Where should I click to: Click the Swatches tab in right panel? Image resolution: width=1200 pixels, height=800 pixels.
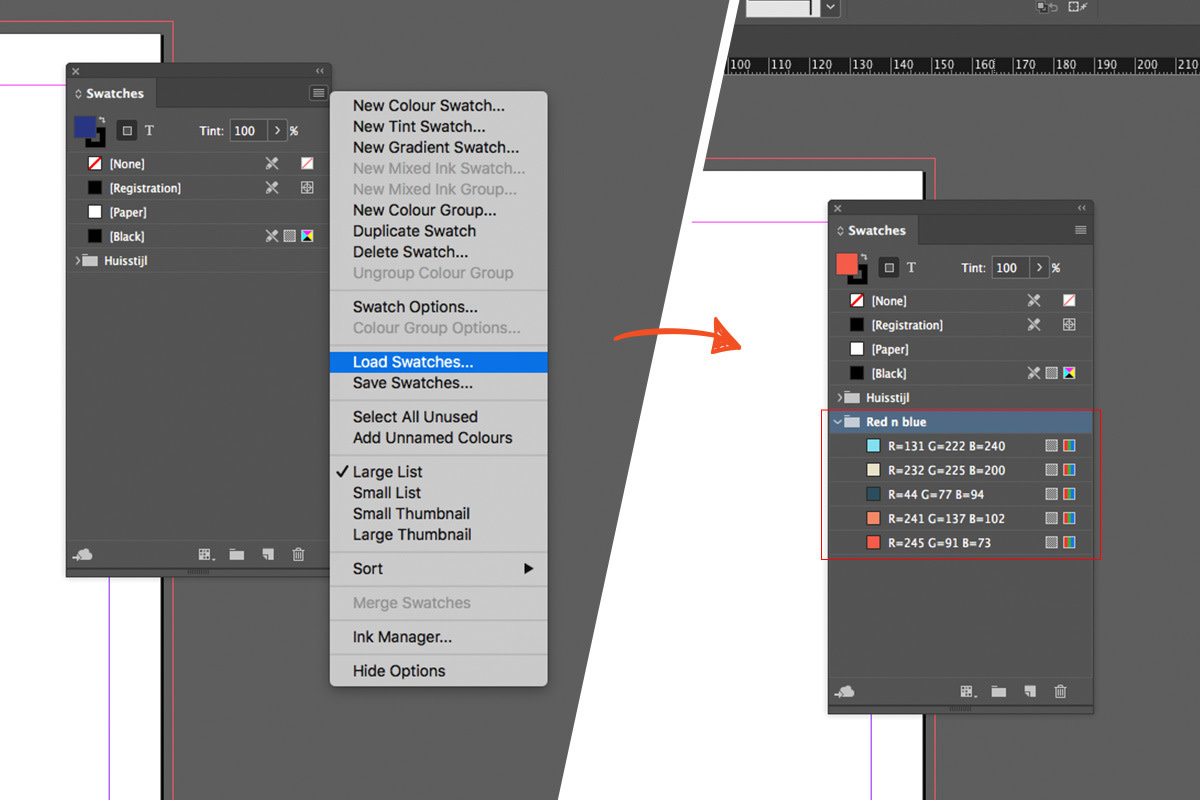pos(873,230)
